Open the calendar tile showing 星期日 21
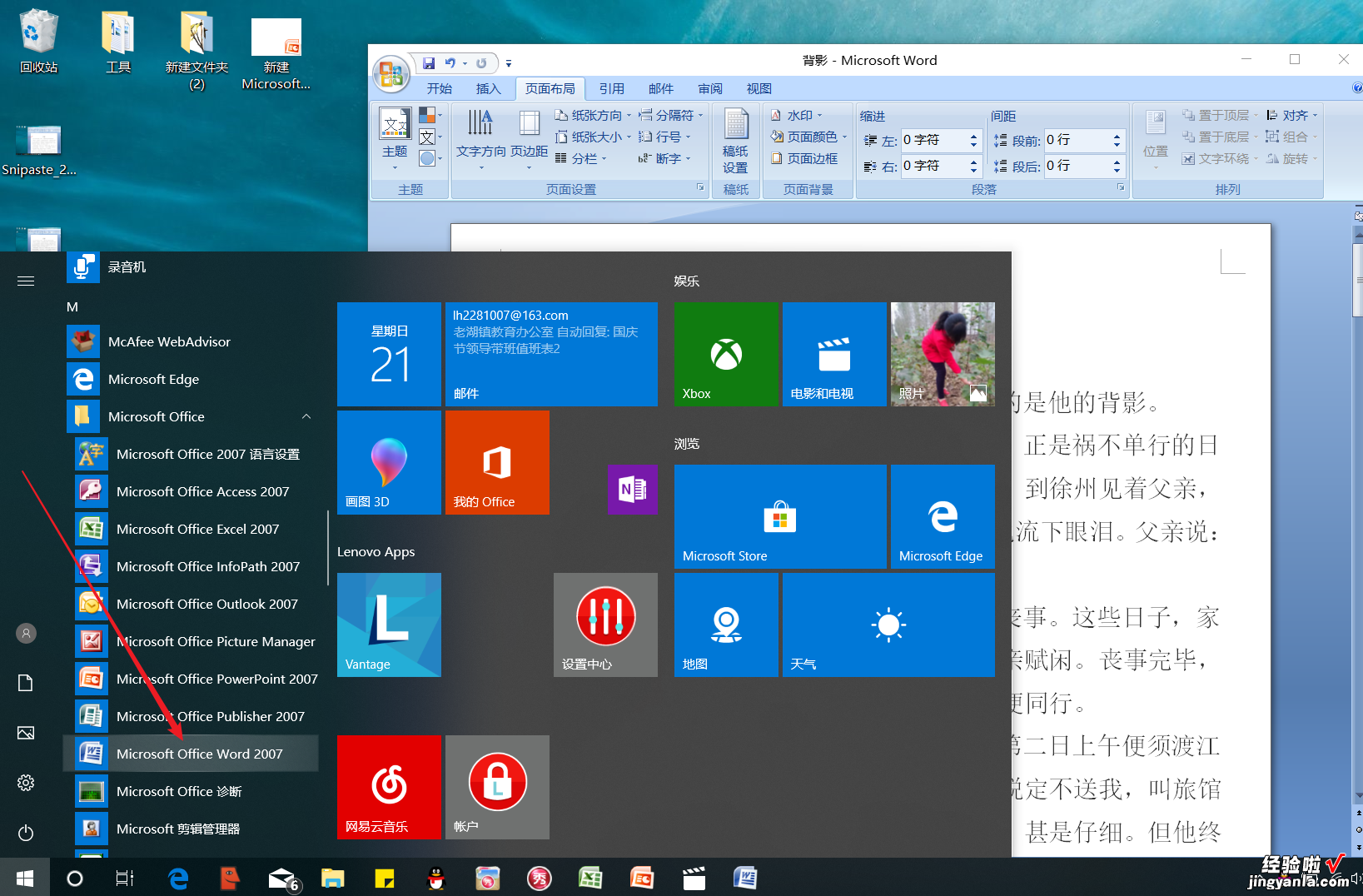Image resolution: width=1363 pixels, height=896 pixels. coord(389,354)
